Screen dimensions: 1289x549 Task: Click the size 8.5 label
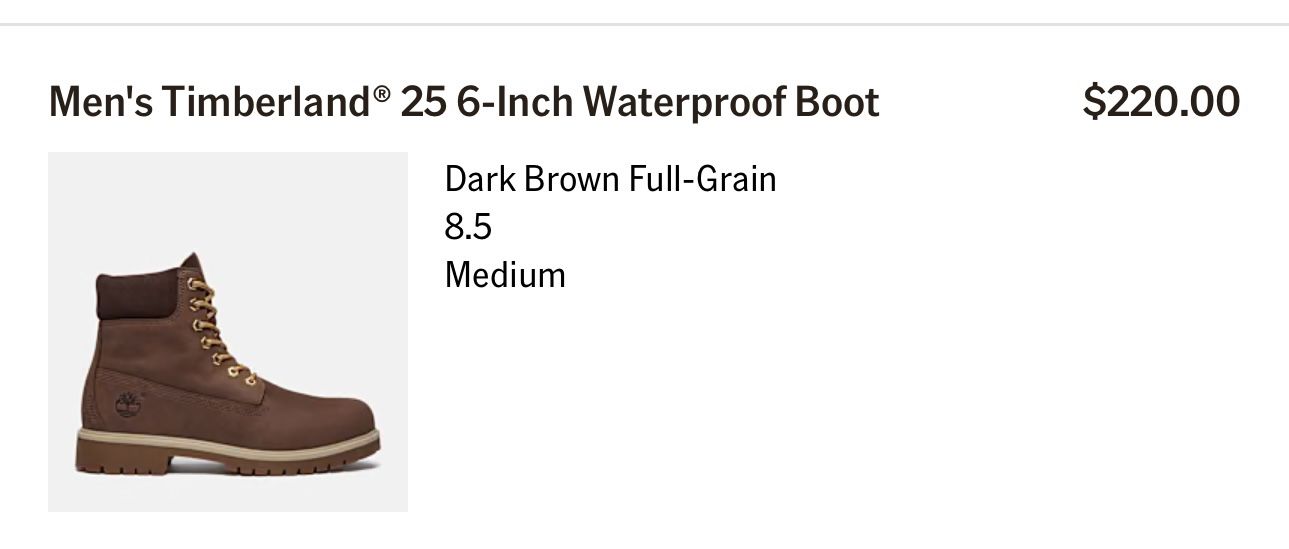(468, 227)
